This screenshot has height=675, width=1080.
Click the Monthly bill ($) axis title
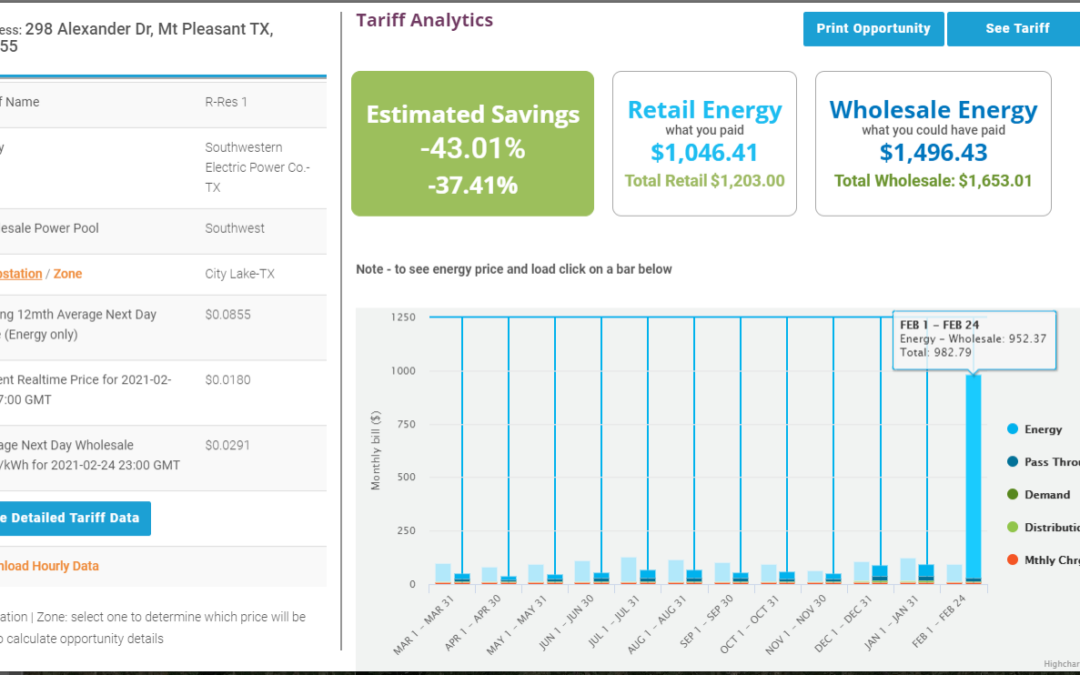coord(375,450)
